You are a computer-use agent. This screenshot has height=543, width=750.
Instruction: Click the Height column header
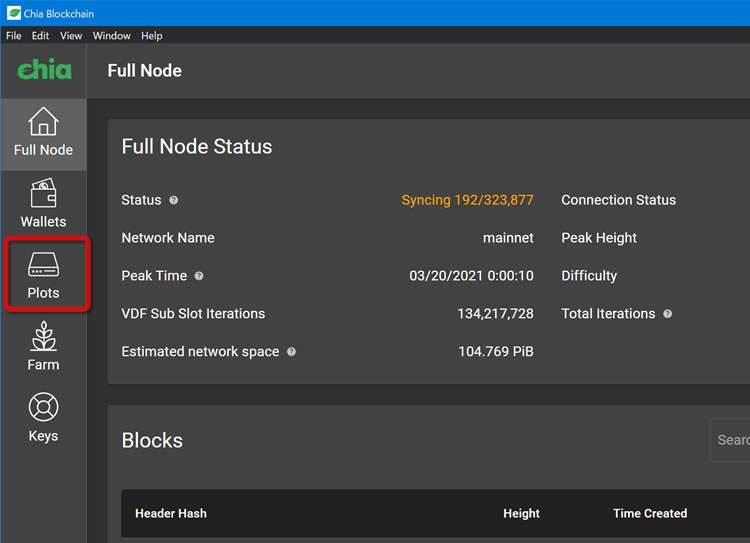coord(521,513)
